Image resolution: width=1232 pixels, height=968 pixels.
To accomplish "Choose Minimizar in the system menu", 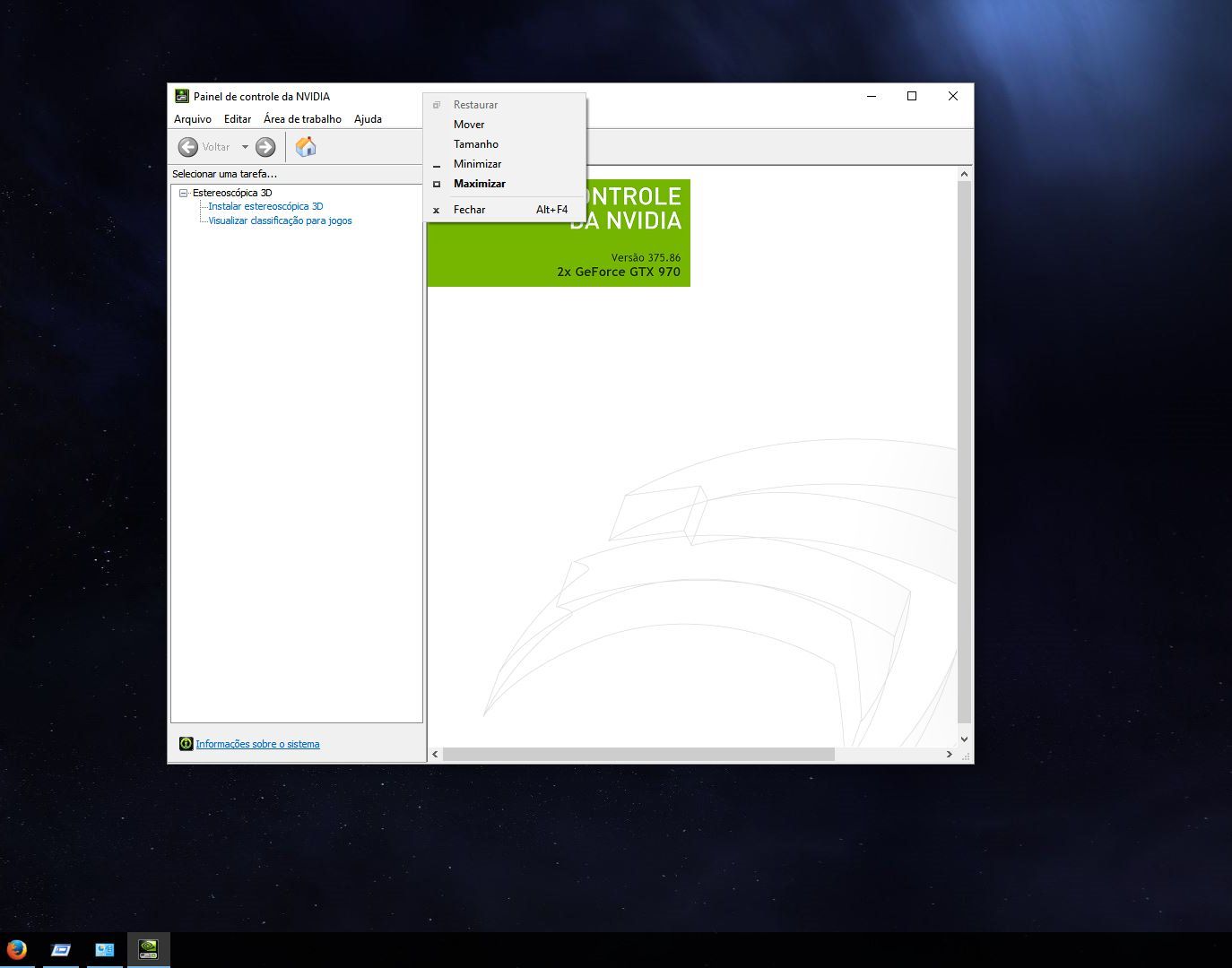I will click(x=505, y=164).
